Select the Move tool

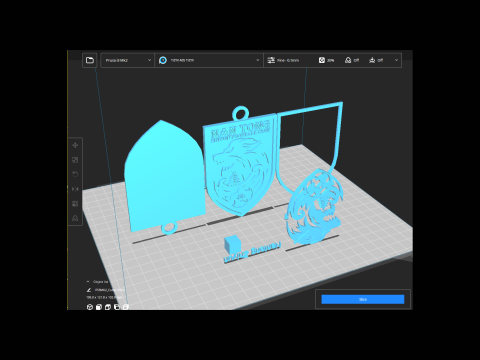[75, 145]
